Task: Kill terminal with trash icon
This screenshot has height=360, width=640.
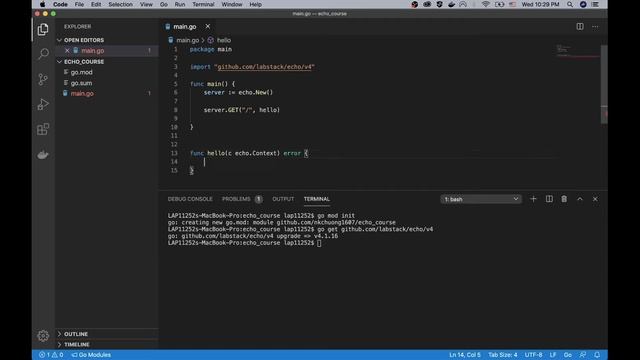Action: click(564, 199)
